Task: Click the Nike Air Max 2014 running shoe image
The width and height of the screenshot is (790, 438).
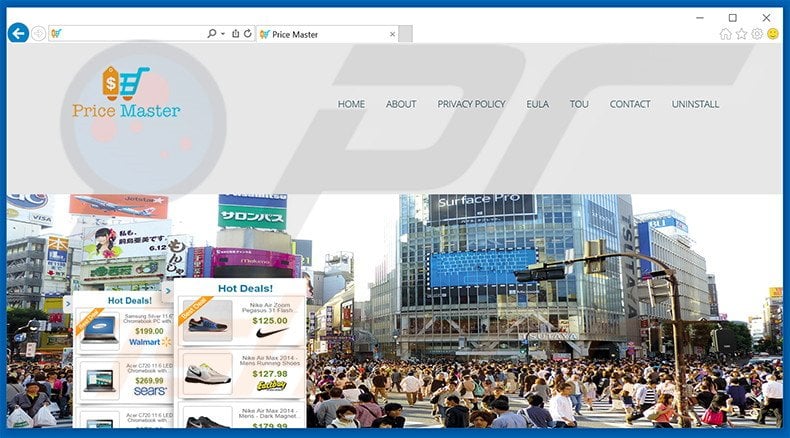Action: [208, 373]
